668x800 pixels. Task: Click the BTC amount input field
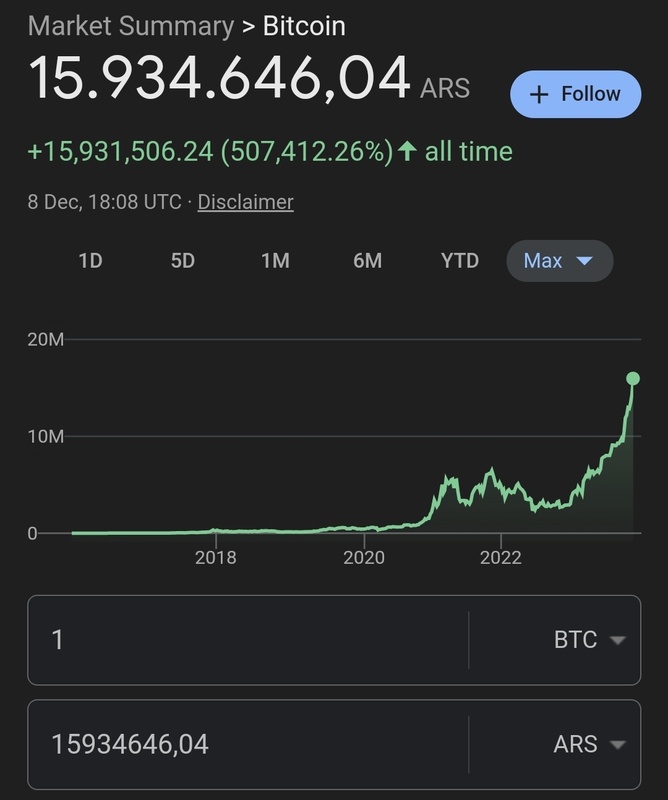tap(247, 640)
